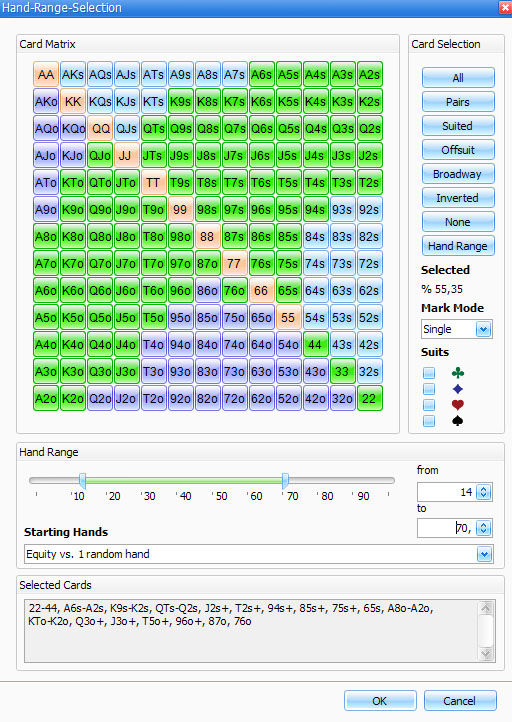Click into the 'to' range input field
Screen dimensions: 512x722
pos(446,528)
